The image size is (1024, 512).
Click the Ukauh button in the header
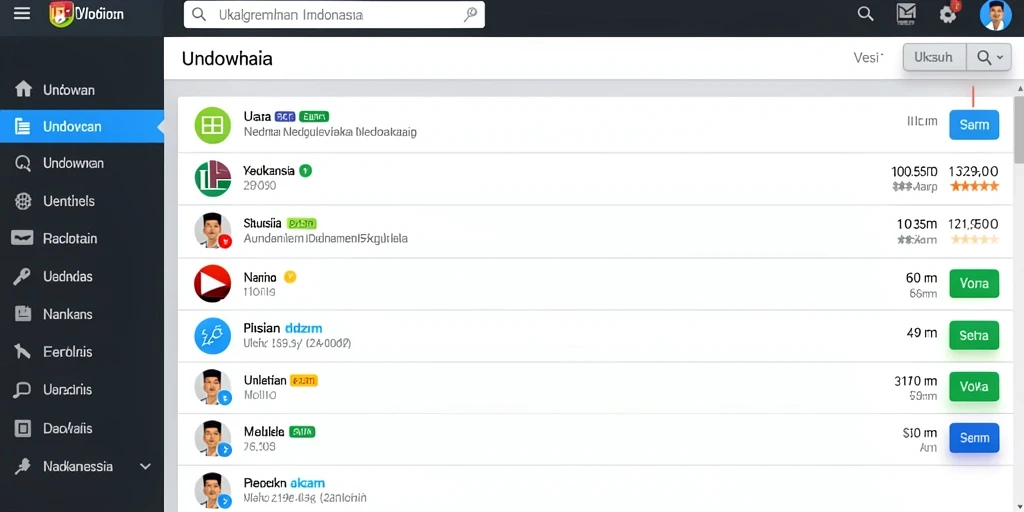[934, 57]
